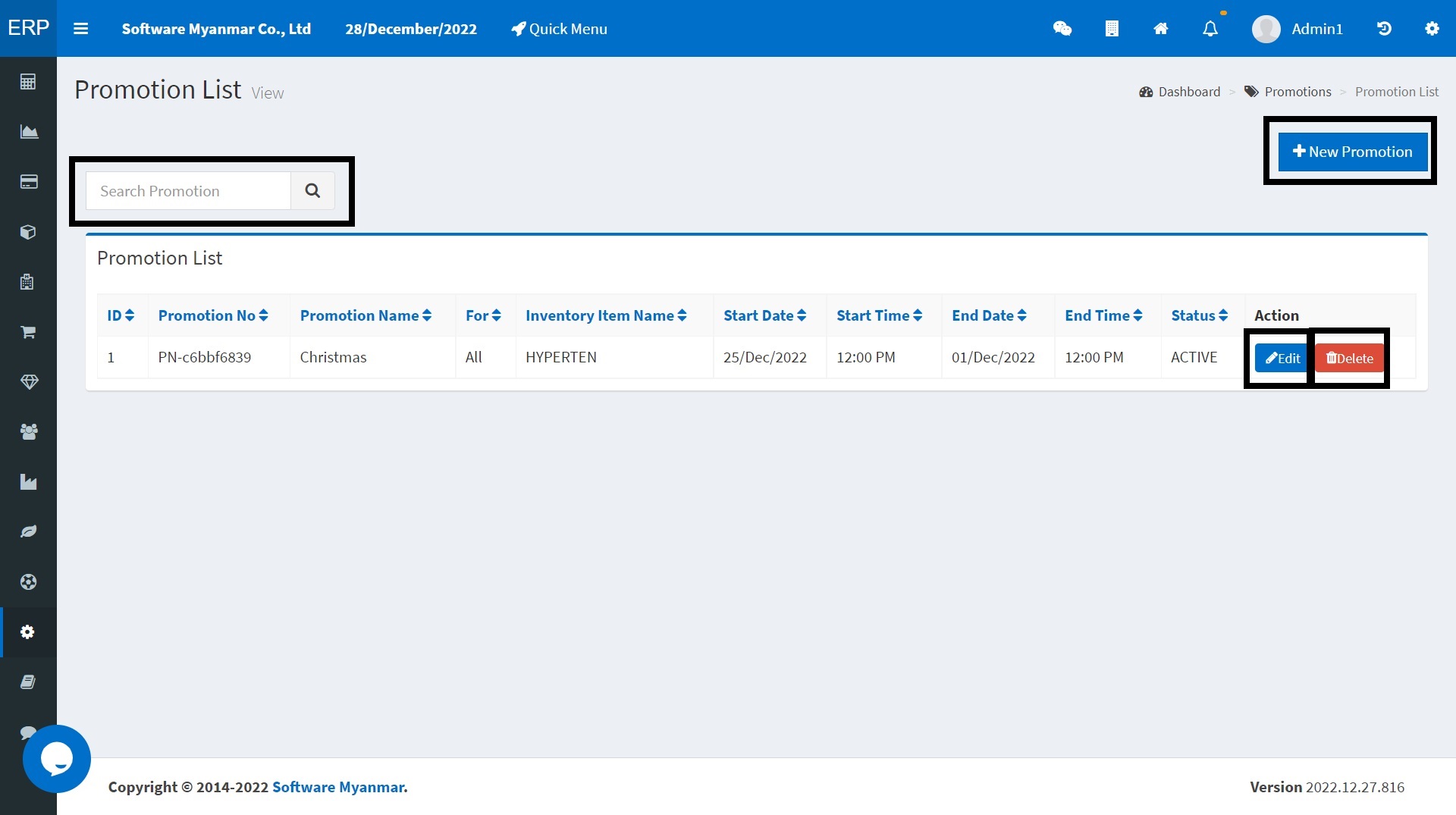Open the chat messages icon in header

[1062, 29]
